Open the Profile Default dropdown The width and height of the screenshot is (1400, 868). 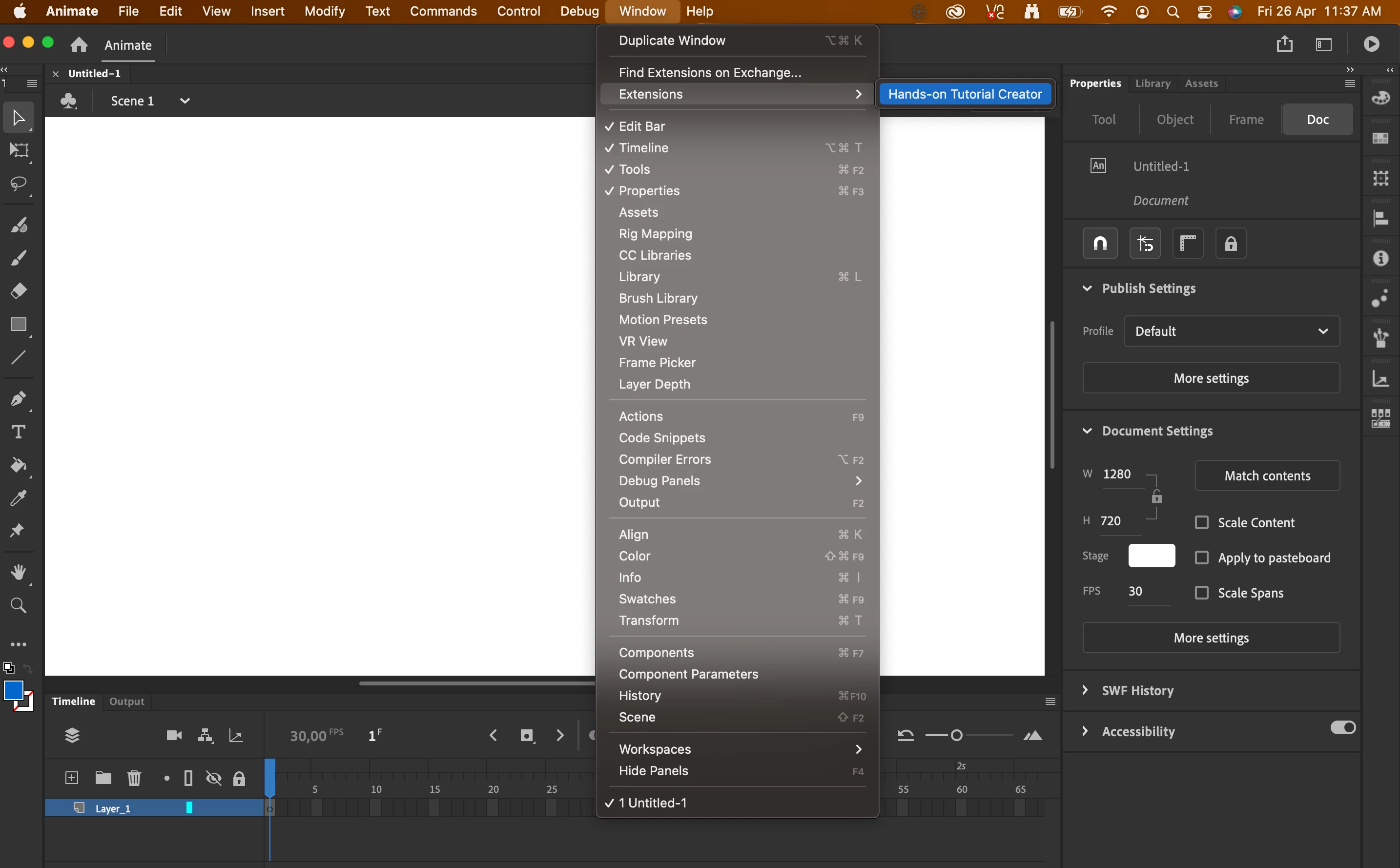coord(1231,331)
